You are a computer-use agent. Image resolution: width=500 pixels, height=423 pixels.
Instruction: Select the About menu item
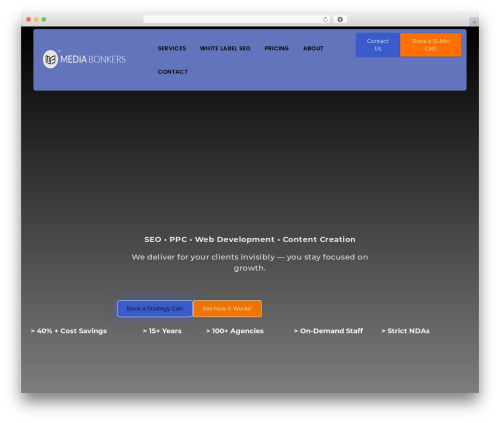tap(313, 48)
